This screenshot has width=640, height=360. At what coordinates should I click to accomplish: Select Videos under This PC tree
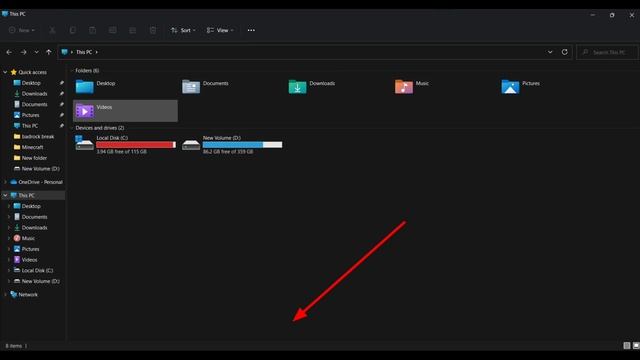coord(29,260)
